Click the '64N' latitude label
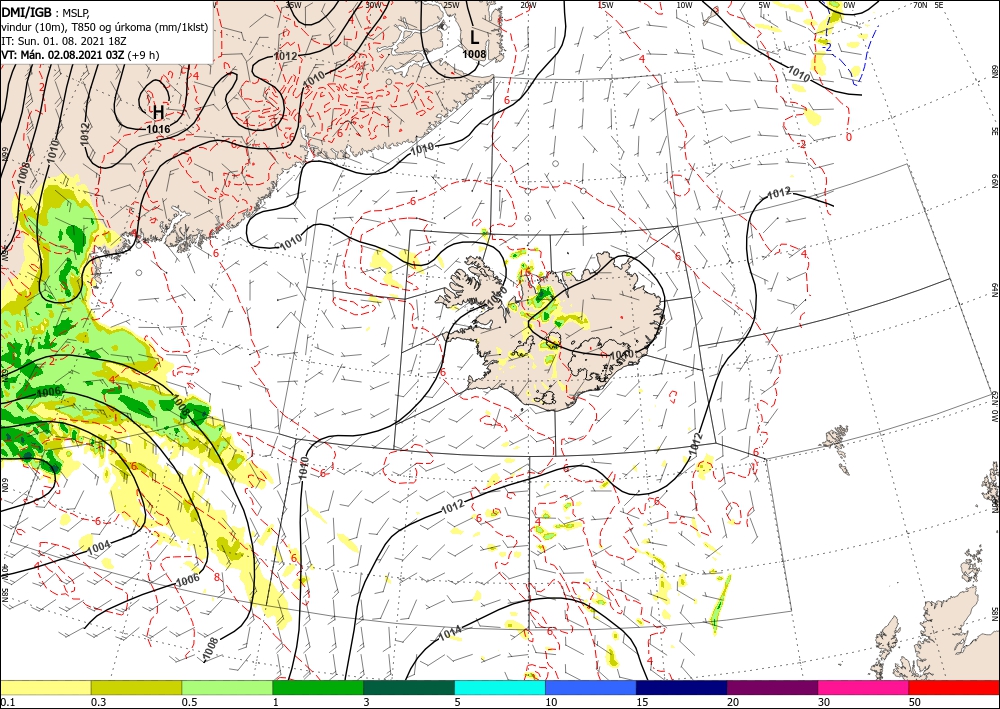The width and height of the screenshot is (1000, 709). pyautogui.click(x=994, y=289)
